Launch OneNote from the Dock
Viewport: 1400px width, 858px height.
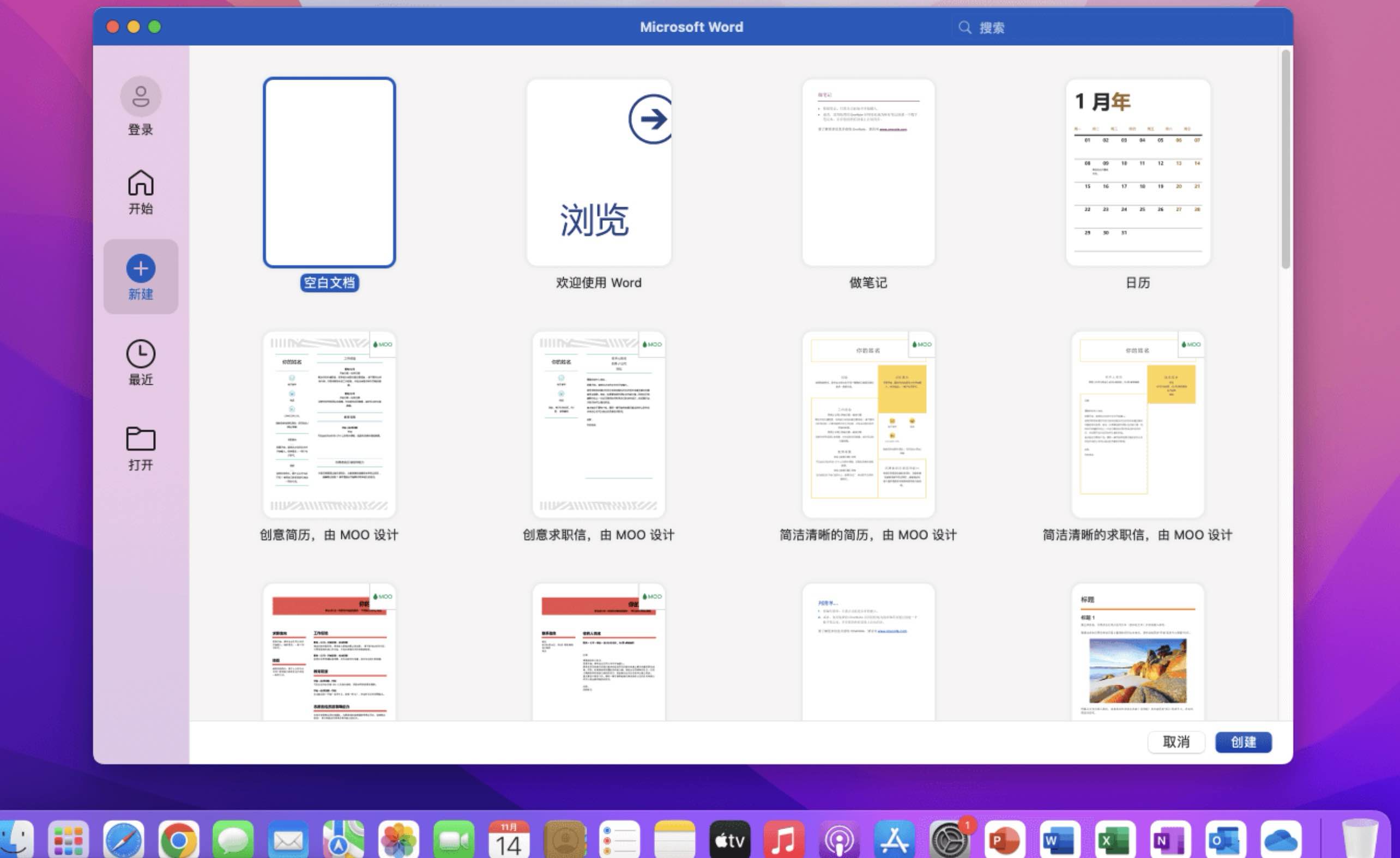pos(1170,840)
